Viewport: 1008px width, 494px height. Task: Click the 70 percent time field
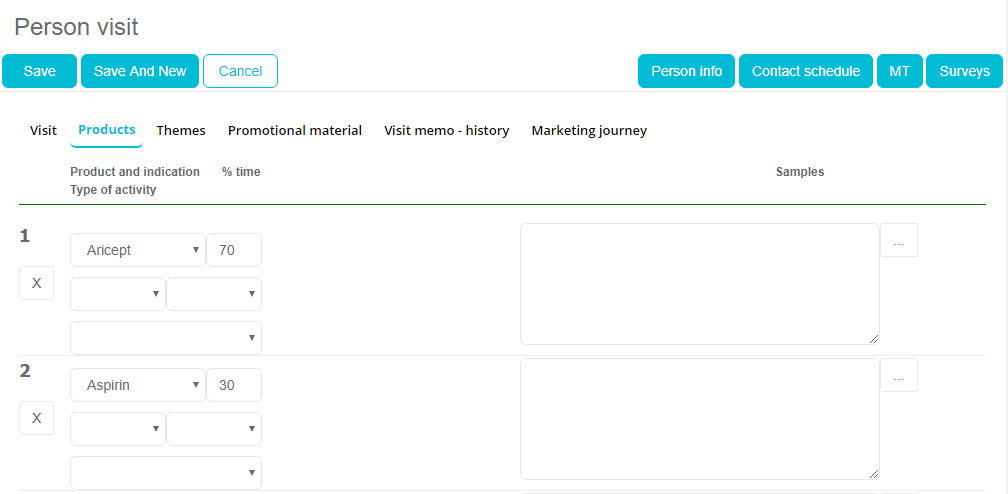(233, 250)
